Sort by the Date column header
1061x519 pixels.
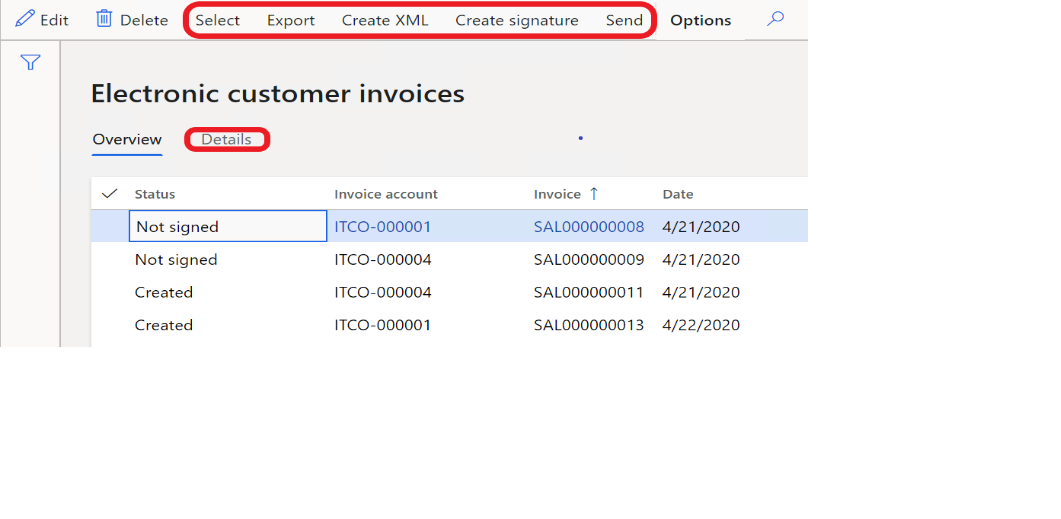(678, 194)
